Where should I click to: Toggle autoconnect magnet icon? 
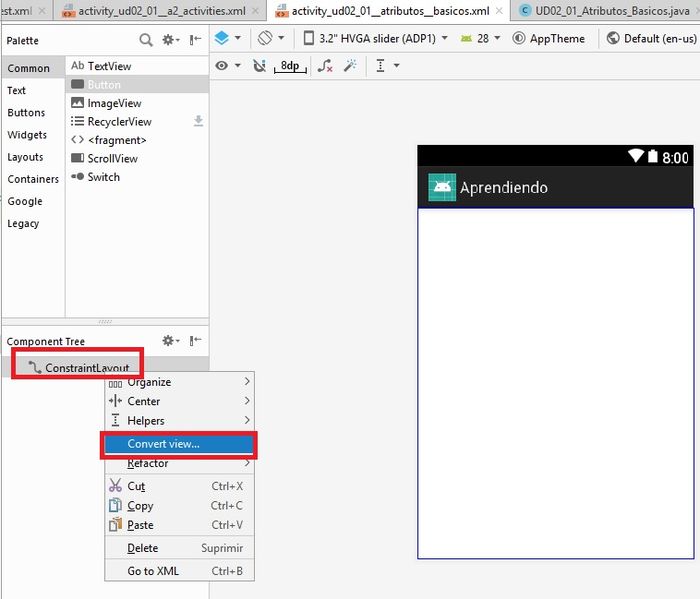click(259, 66)
